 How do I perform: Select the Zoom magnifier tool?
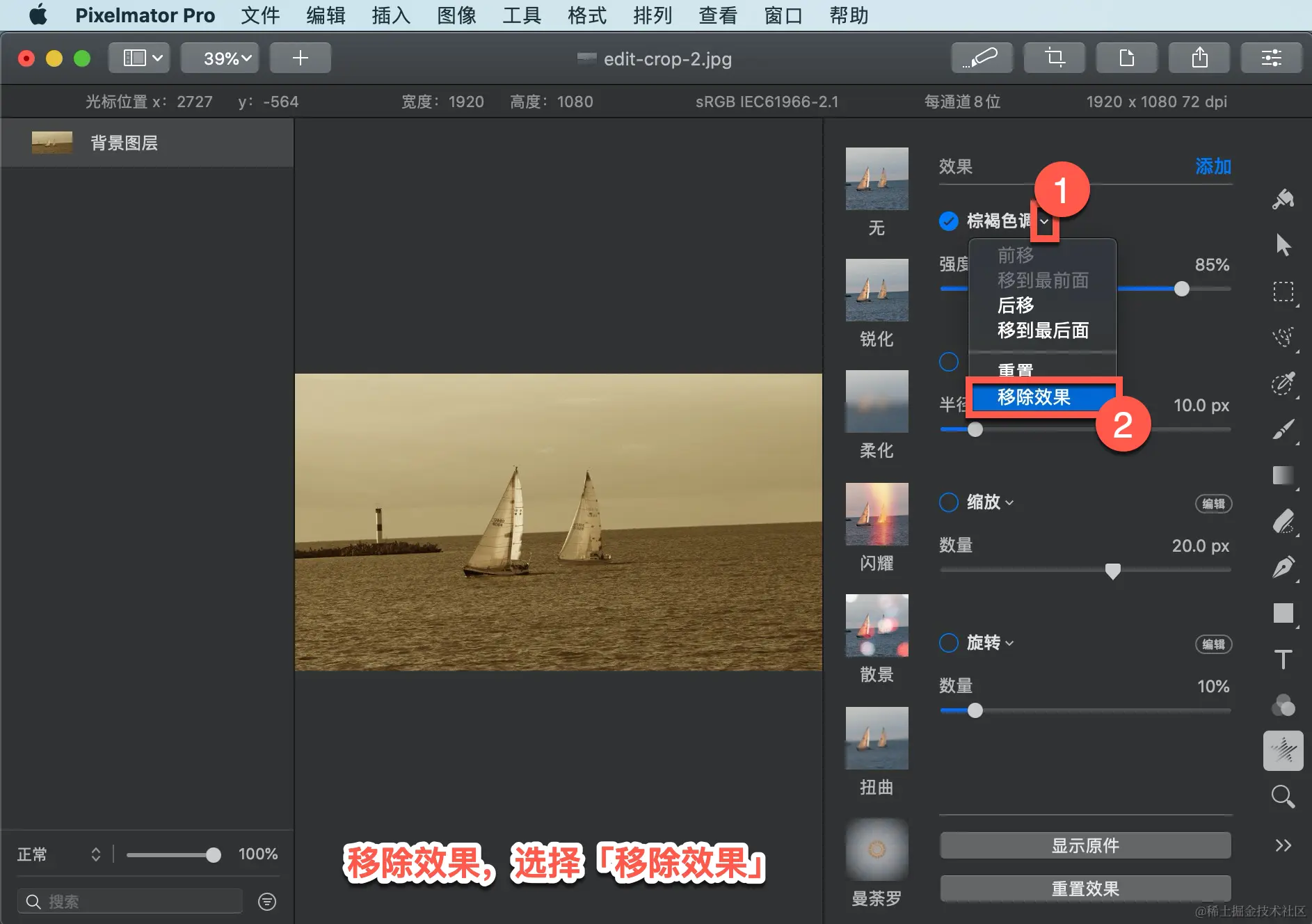pos(1283,797)
